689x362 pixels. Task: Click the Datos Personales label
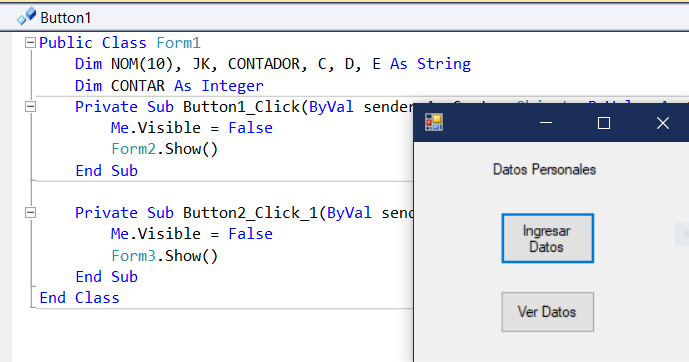544,170
